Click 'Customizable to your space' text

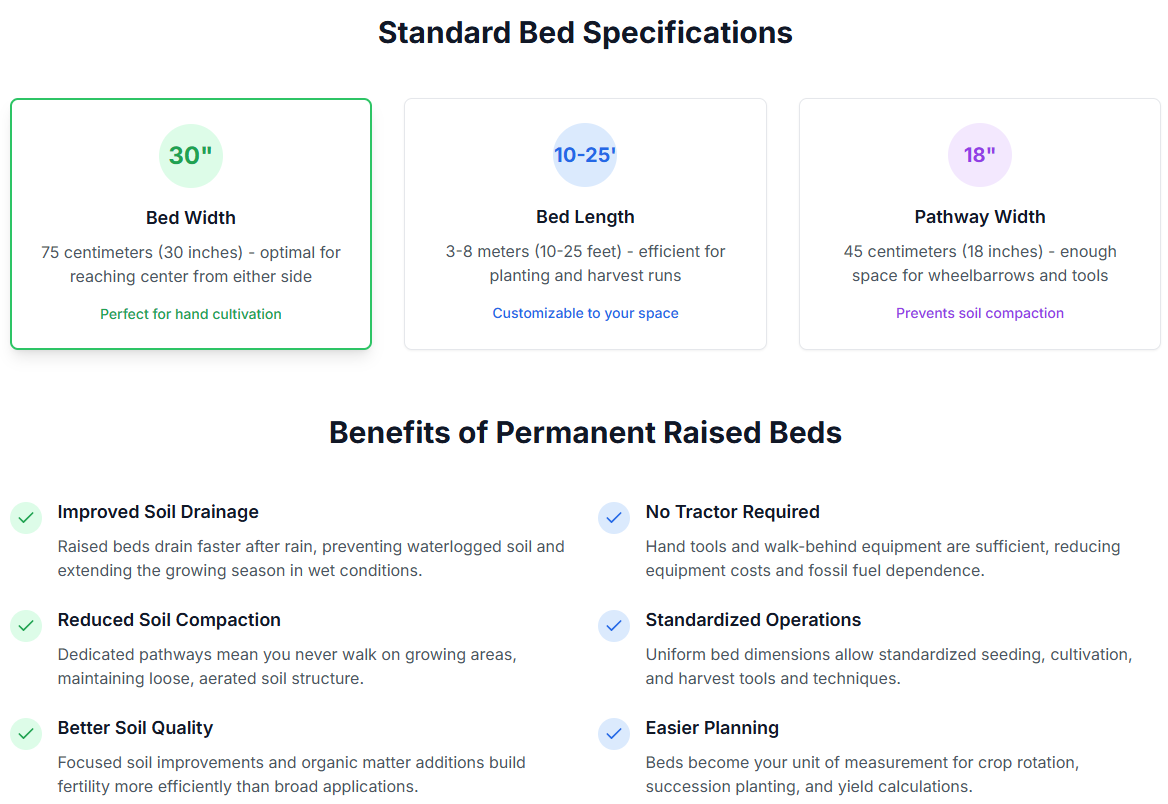point(585,314)
